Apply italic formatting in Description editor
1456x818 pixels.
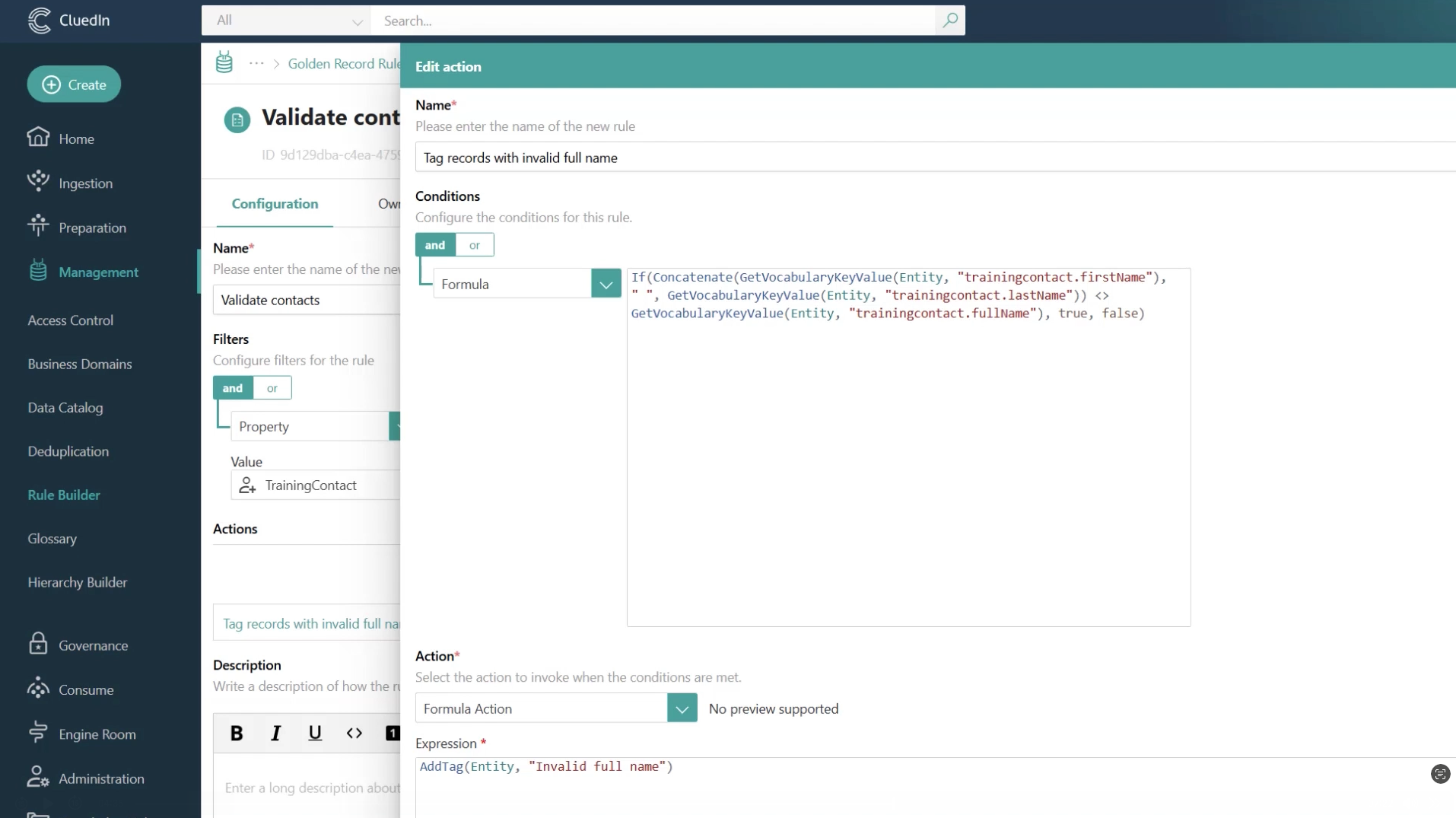pyautogui.click(x=276, y=733)
